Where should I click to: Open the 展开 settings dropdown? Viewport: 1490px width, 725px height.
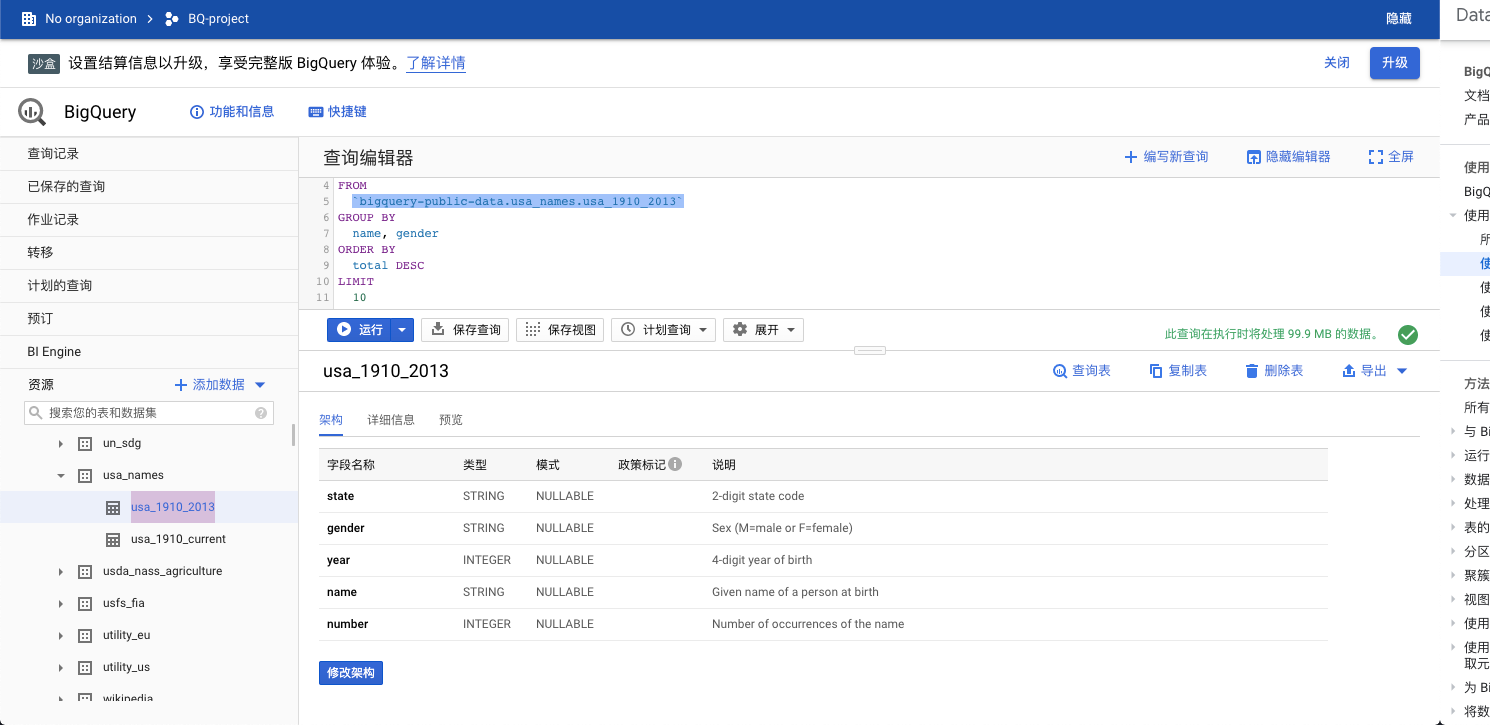pyautogui.click(x=763, y=330)
